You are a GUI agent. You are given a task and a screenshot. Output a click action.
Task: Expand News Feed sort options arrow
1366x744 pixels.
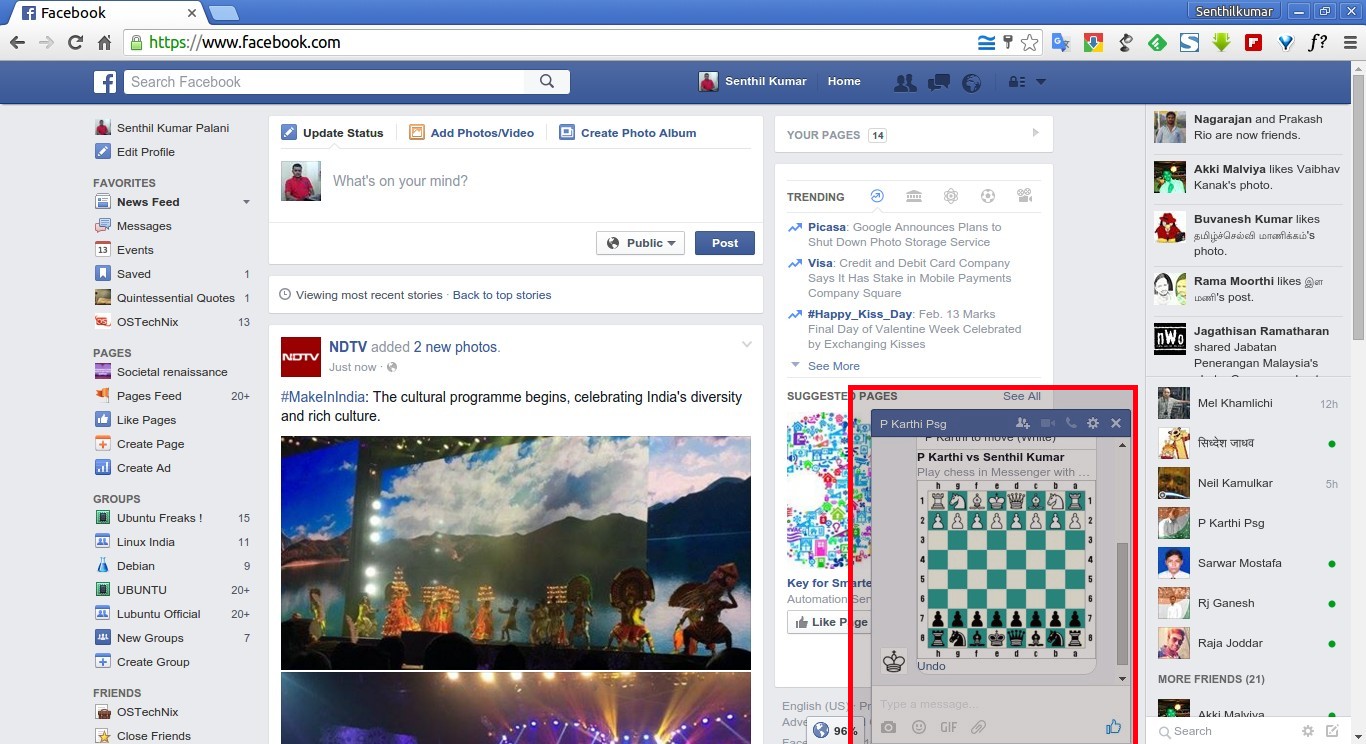(246, 202)
